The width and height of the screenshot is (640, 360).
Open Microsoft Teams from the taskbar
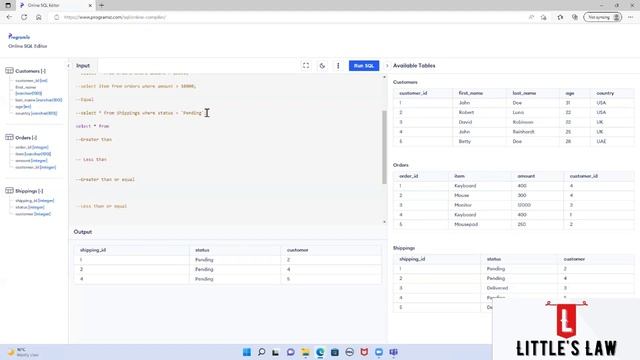pos(393,352)
